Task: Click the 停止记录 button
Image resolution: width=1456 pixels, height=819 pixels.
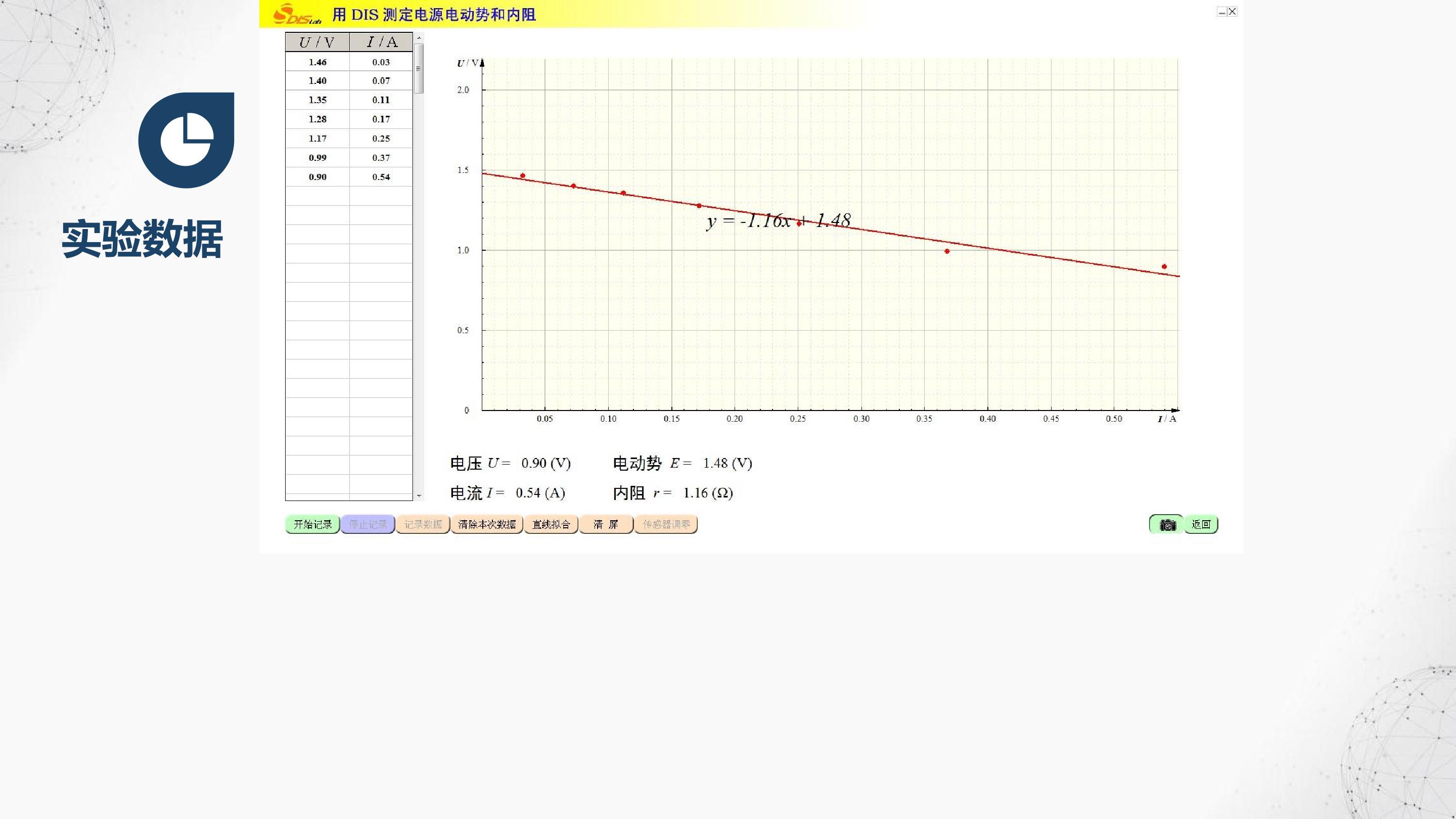Action: [368, 525]
